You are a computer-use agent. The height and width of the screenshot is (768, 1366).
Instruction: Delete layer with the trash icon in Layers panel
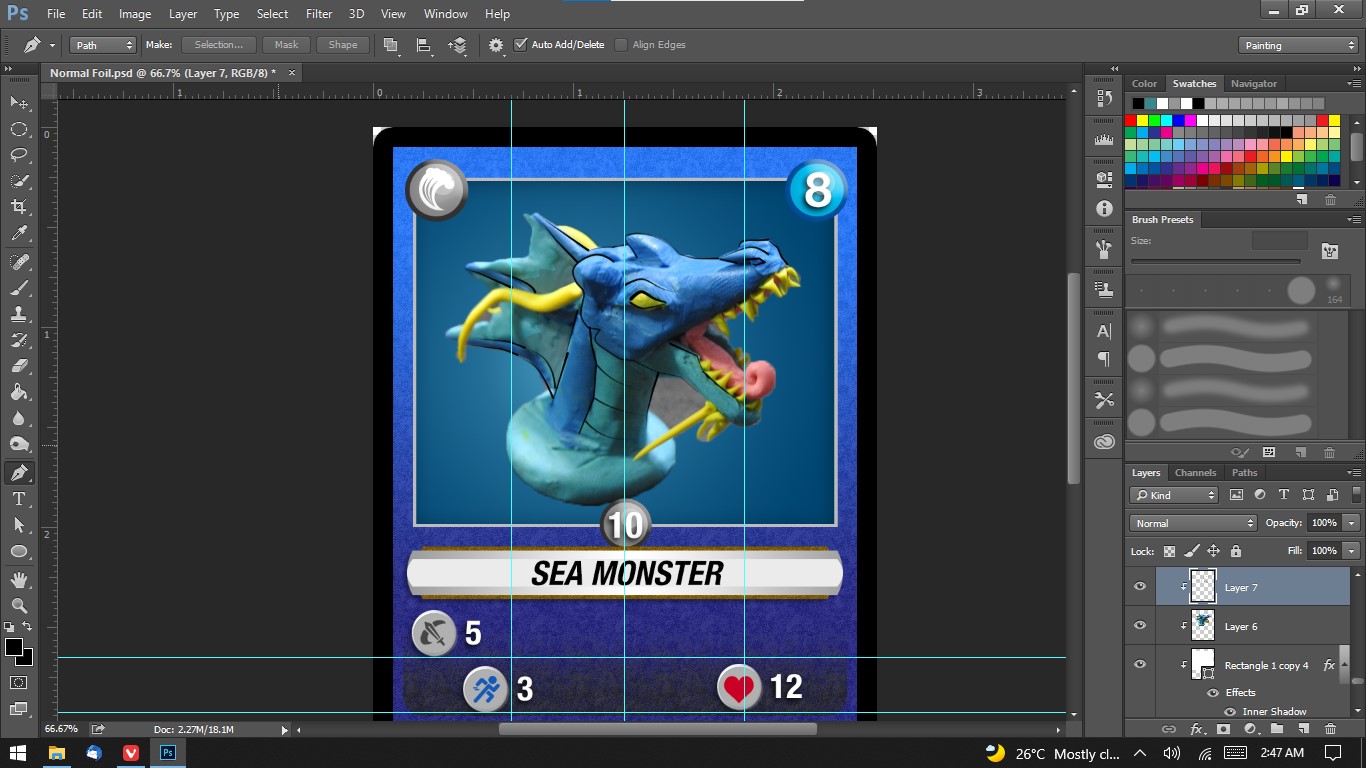coord(1330,729)
